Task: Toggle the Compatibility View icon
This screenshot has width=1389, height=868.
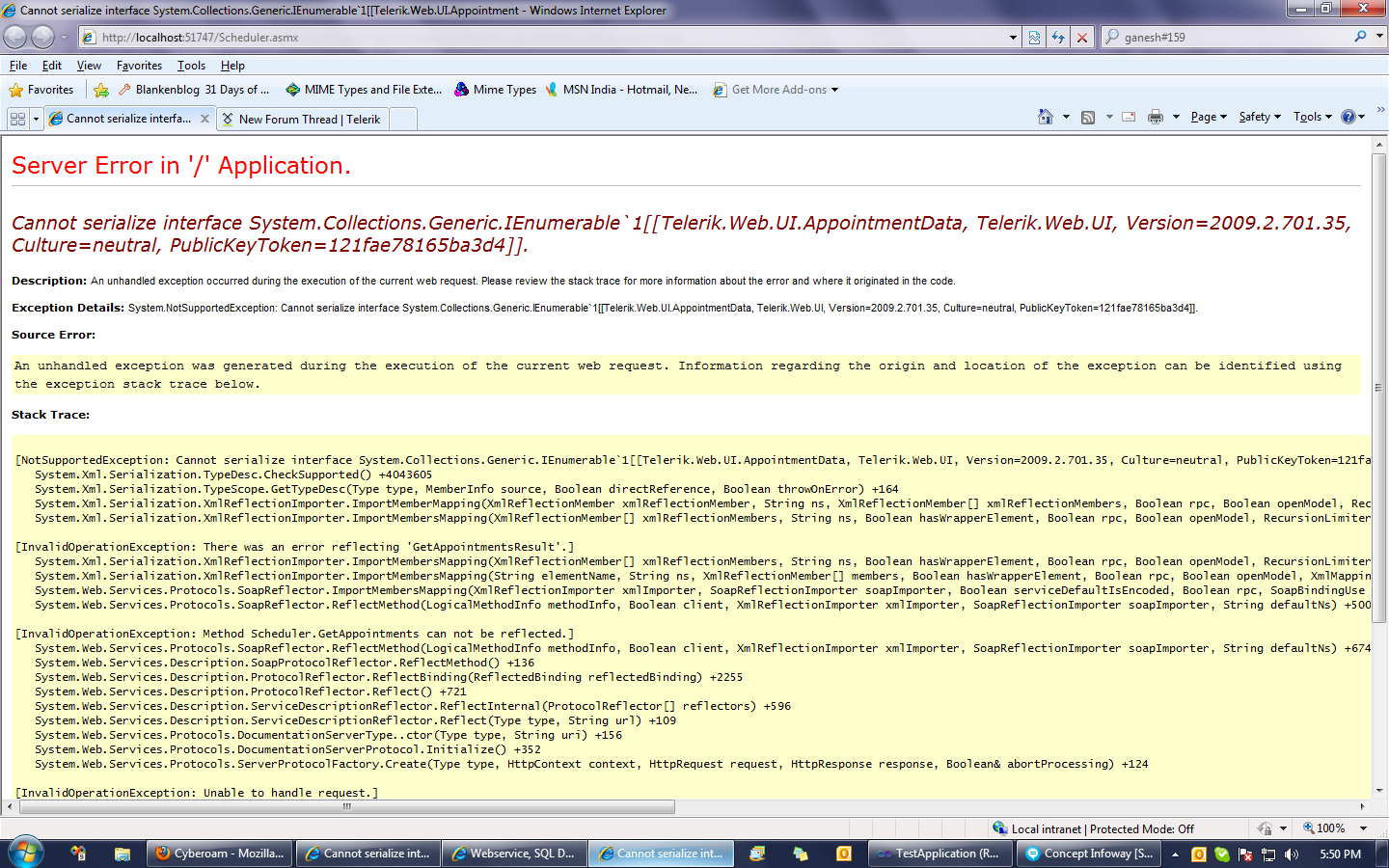Action: point(1034,38)
